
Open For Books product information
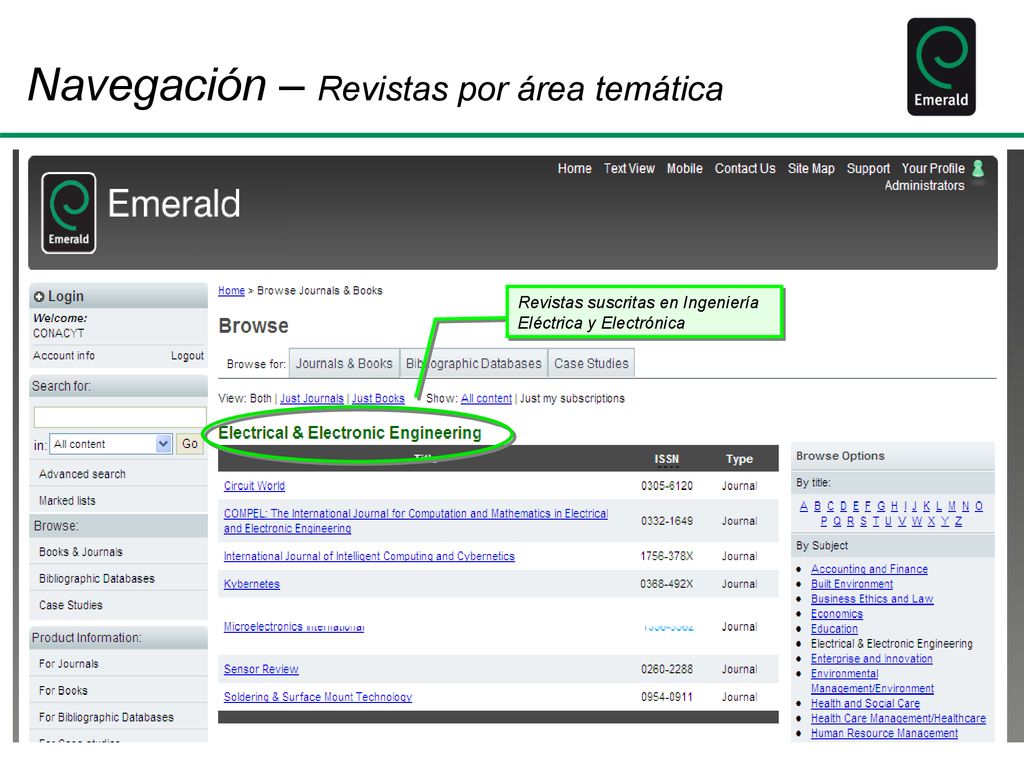click(63, 691)
